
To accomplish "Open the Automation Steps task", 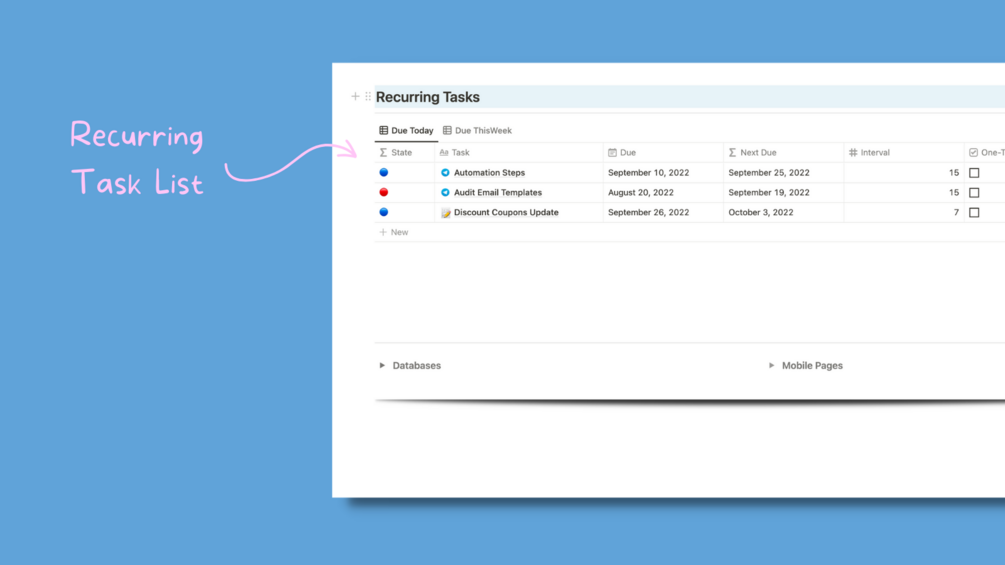I will 489,173.
